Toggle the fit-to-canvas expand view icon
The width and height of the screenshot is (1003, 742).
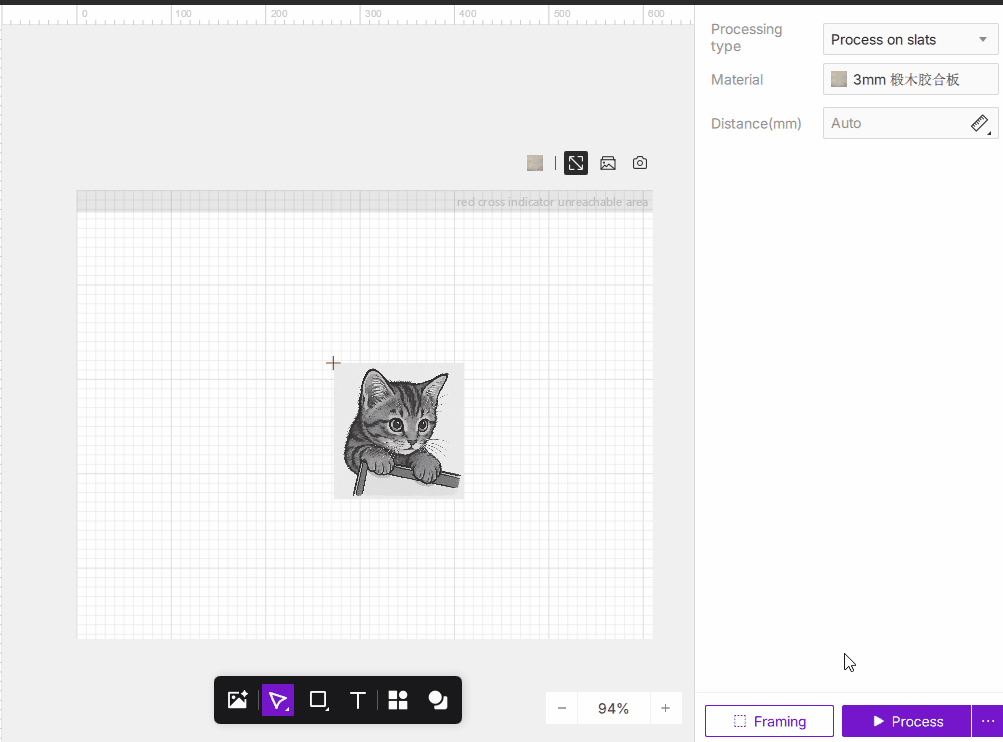coord(576,163)
